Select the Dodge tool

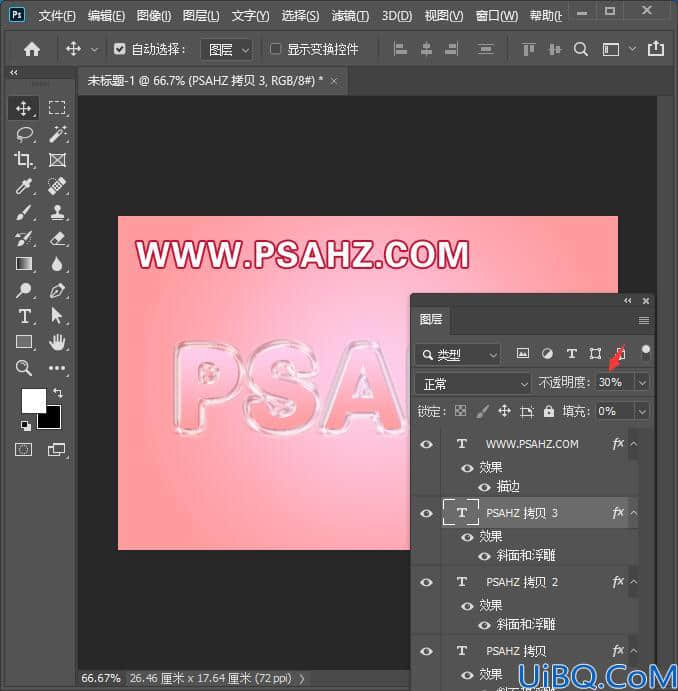(x=24, y=290)
